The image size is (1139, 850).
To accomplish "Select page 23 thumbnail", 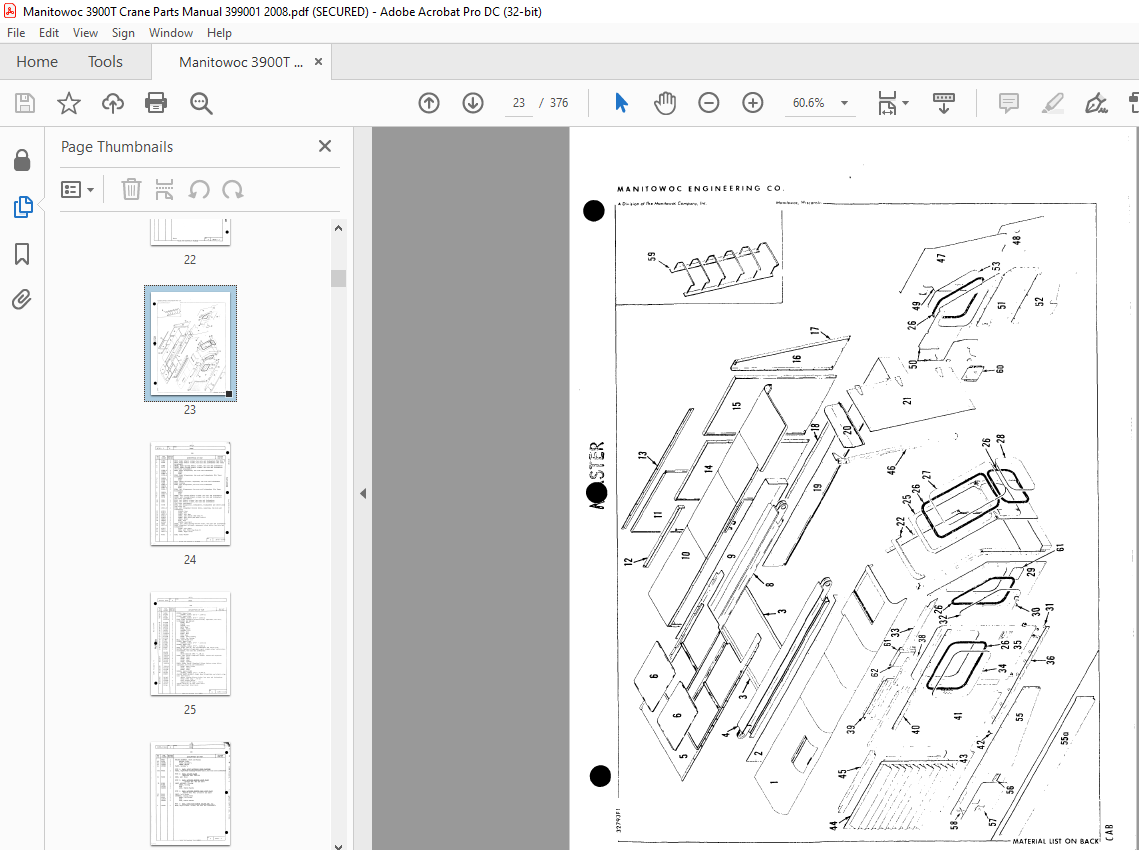I will click(190, 344).
